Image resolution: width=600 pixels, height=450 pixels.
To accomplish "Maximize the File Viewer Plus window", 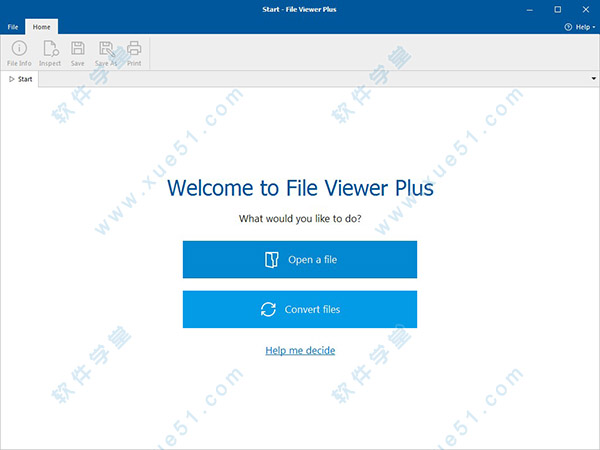I will (x=558, y=9).
